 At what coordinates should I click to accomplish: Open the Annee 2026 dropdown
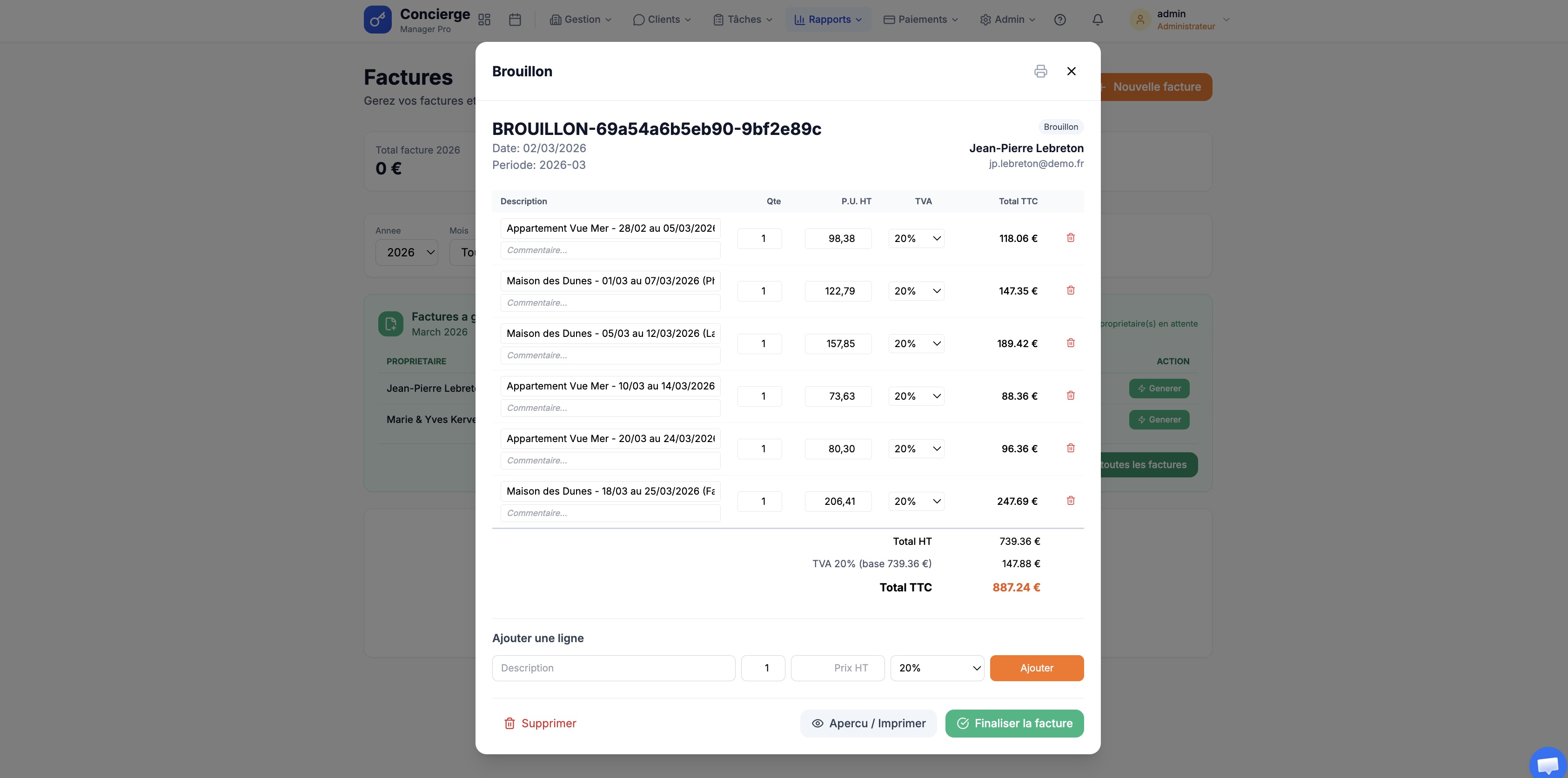coord(407,252)
